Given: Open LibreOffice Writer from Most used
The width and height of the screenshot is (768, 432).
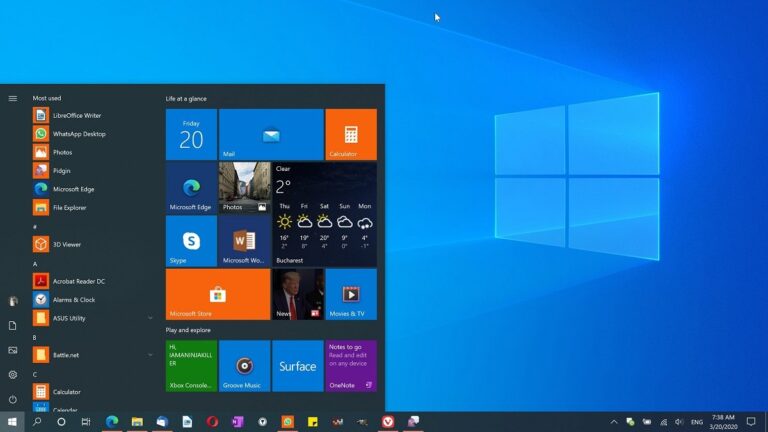Looking at the screenshot, I should tap(93, 116).
